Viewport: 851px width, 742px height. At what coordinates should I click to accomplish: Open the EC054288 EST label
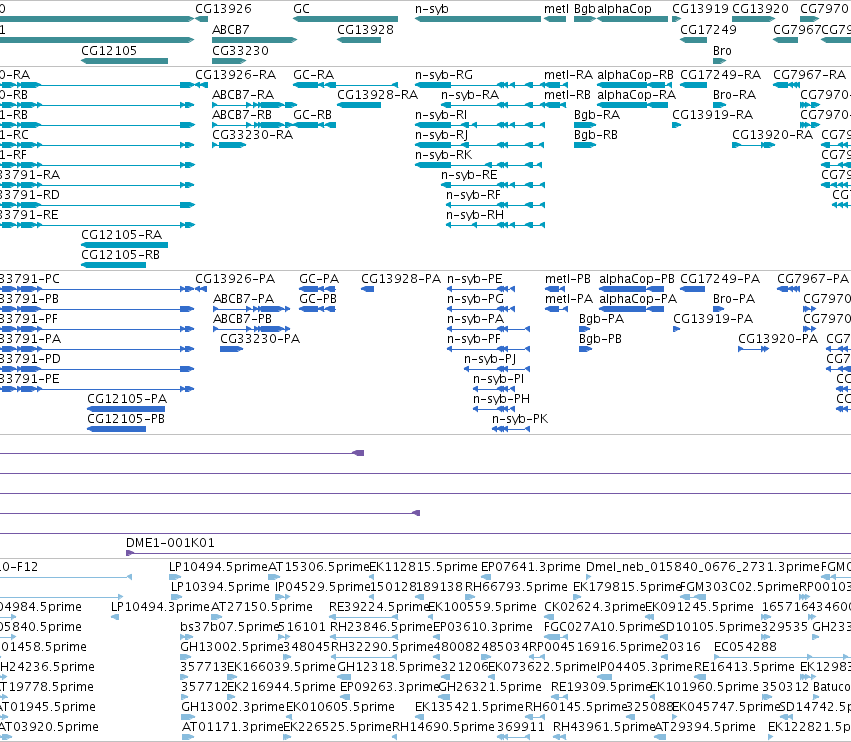point(745,647)
